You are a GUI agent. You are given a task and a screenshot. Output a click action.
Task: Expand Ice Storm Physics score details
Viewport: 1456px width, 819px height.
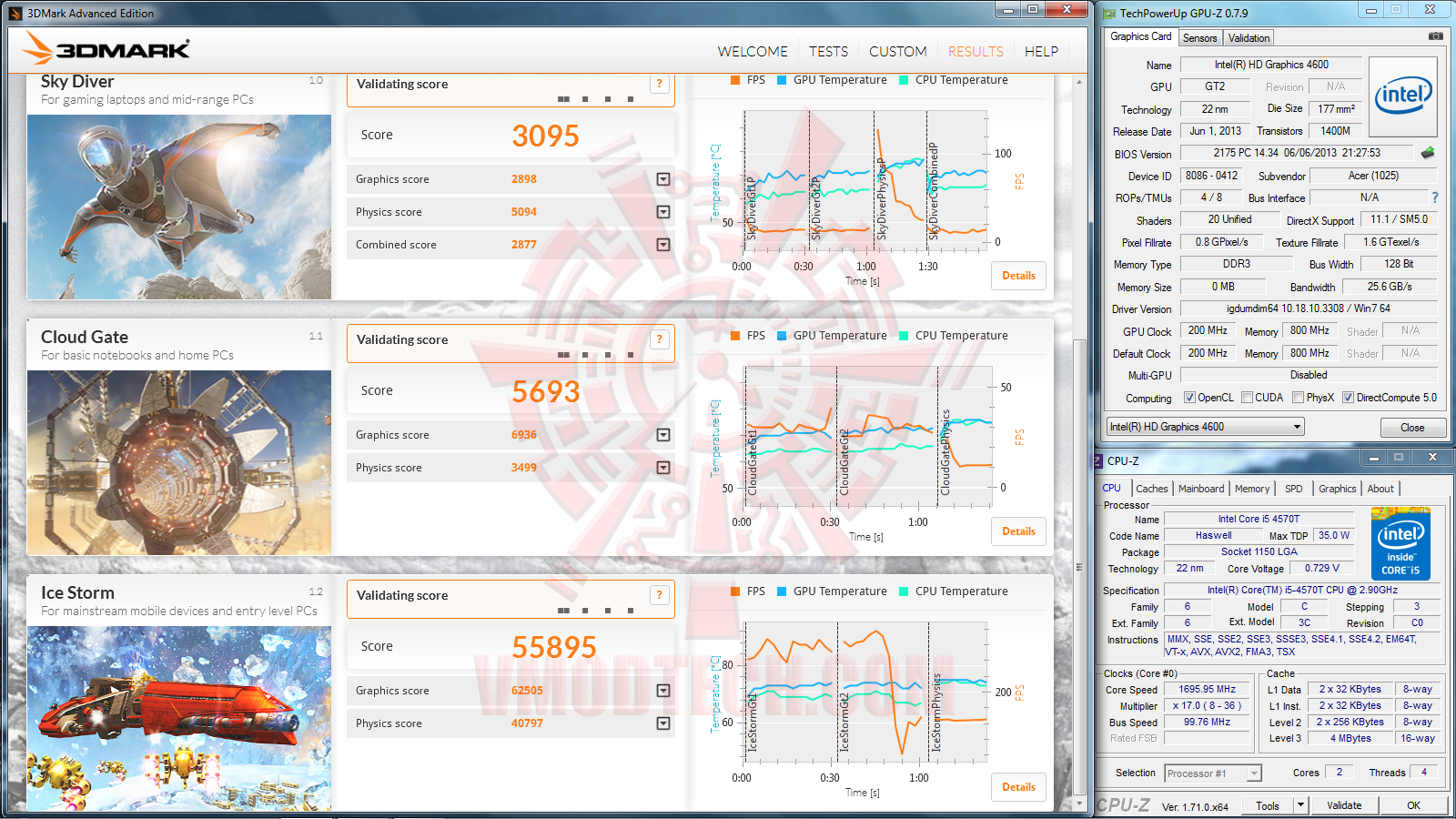pos(663,723)
